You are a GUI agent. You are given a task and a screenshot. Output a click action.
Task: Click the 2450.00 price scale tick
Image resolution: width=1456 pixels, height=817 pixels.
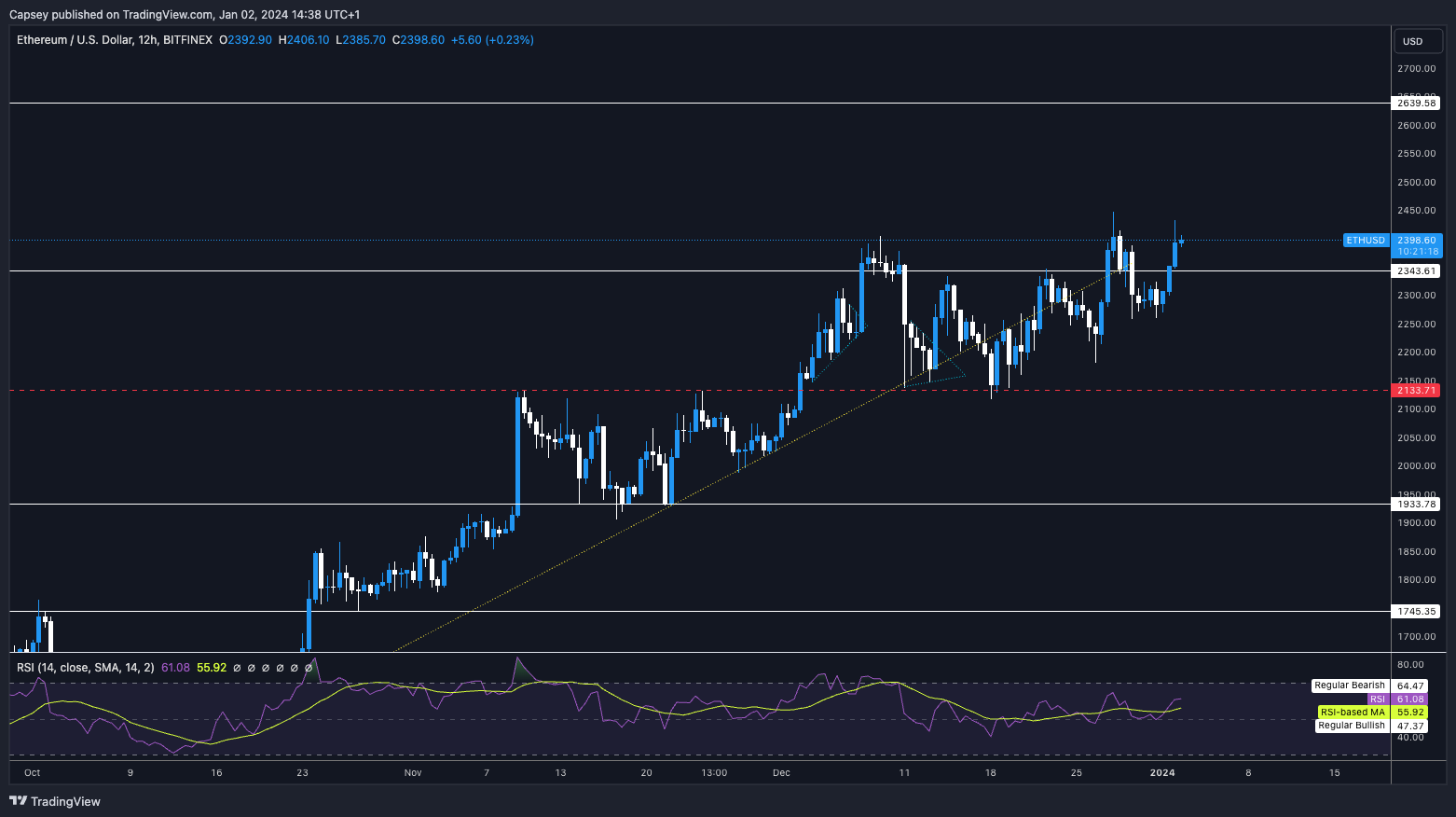coord(1416,211)
